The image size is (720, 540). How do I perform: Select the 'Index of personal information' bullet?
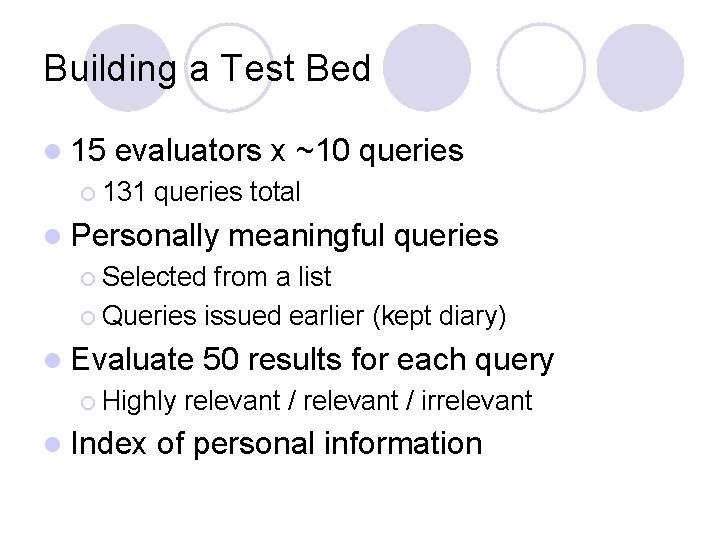coord(276,444)
